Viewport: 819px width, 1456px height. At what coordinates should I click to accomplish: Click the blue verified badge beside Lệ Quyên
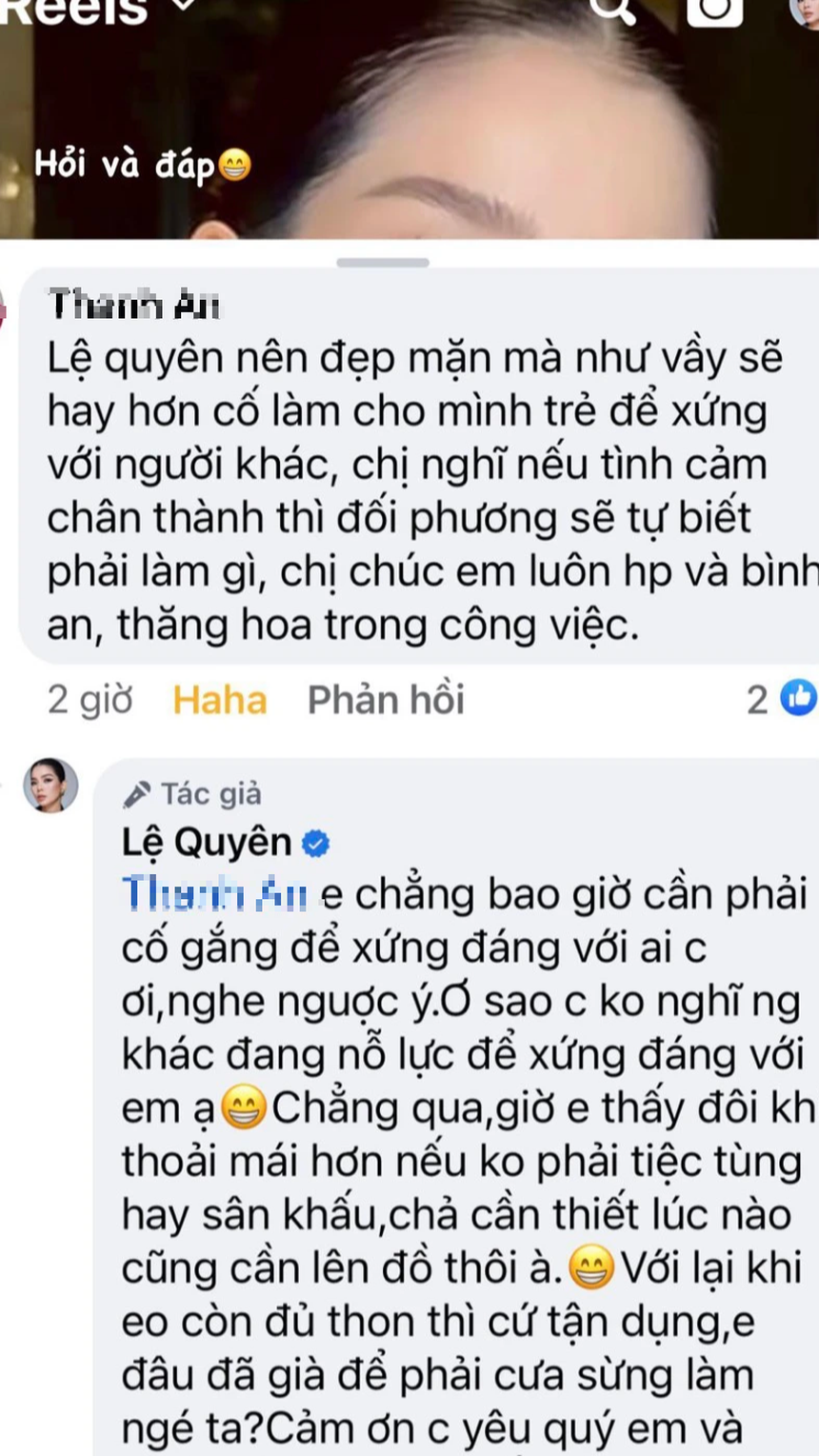316,843
